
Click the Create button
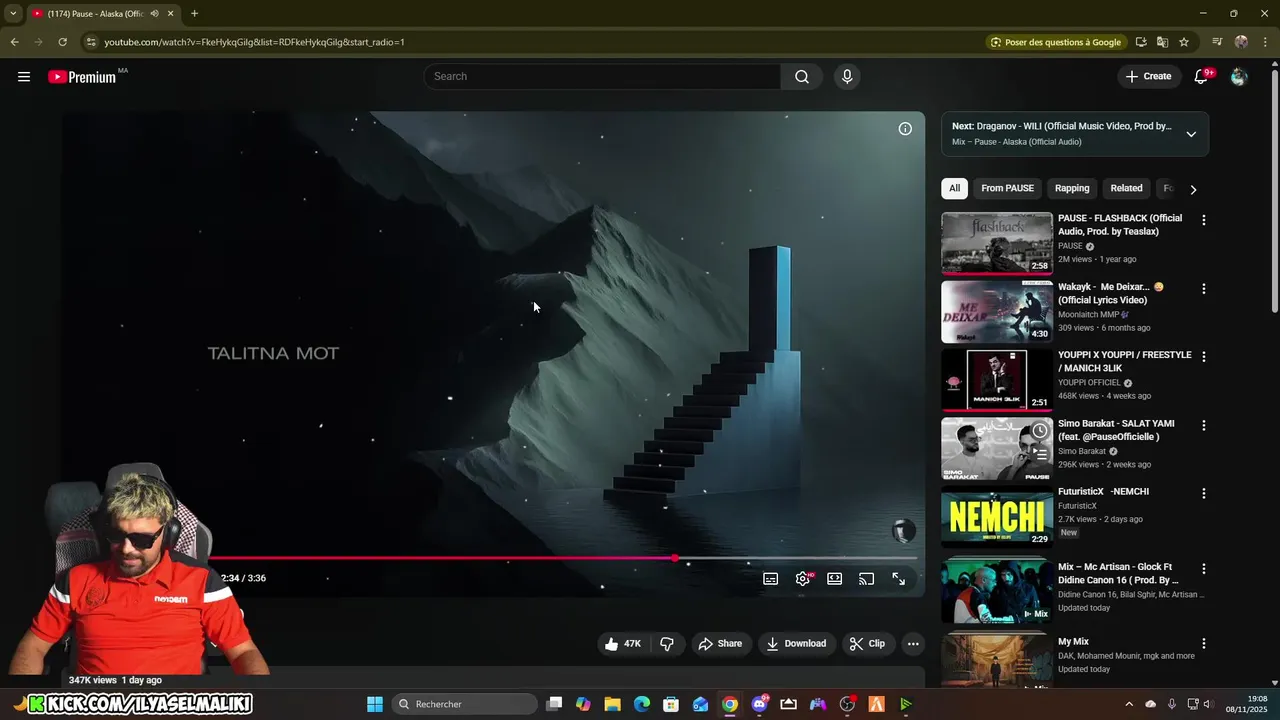(1148, 76)
